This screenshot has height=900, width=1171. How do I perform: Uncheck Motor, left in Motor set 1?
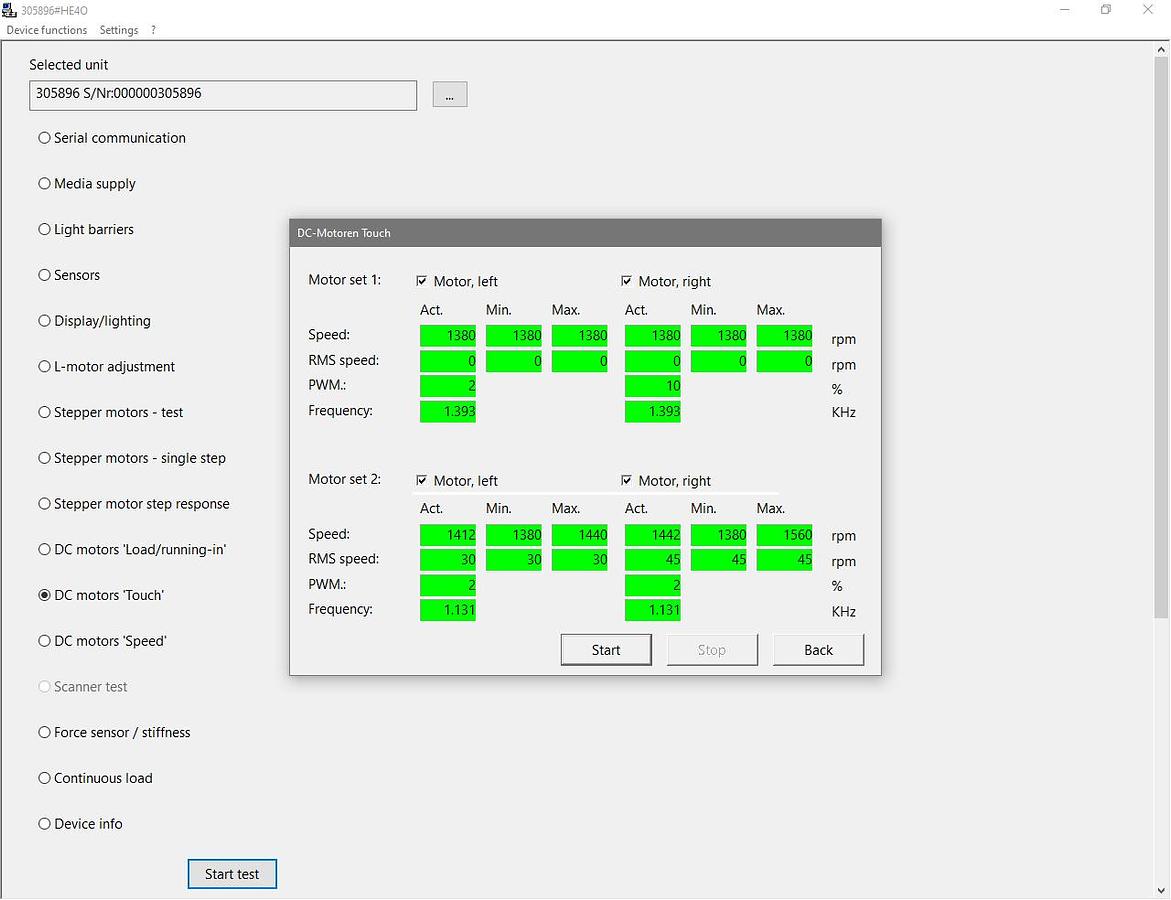[x=422, y=281]
